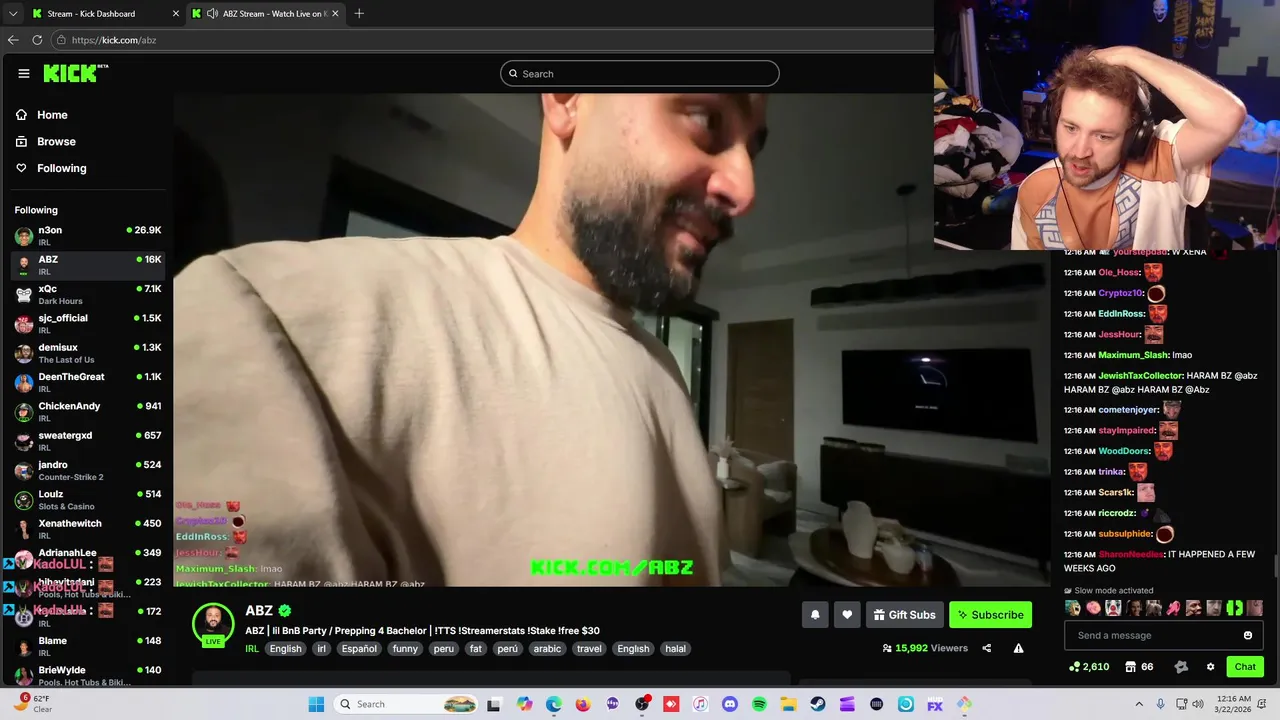This screenshot has width=1280, height=720.
Task: Click the ABZ streamer avatar
Action: click(212, 625)
